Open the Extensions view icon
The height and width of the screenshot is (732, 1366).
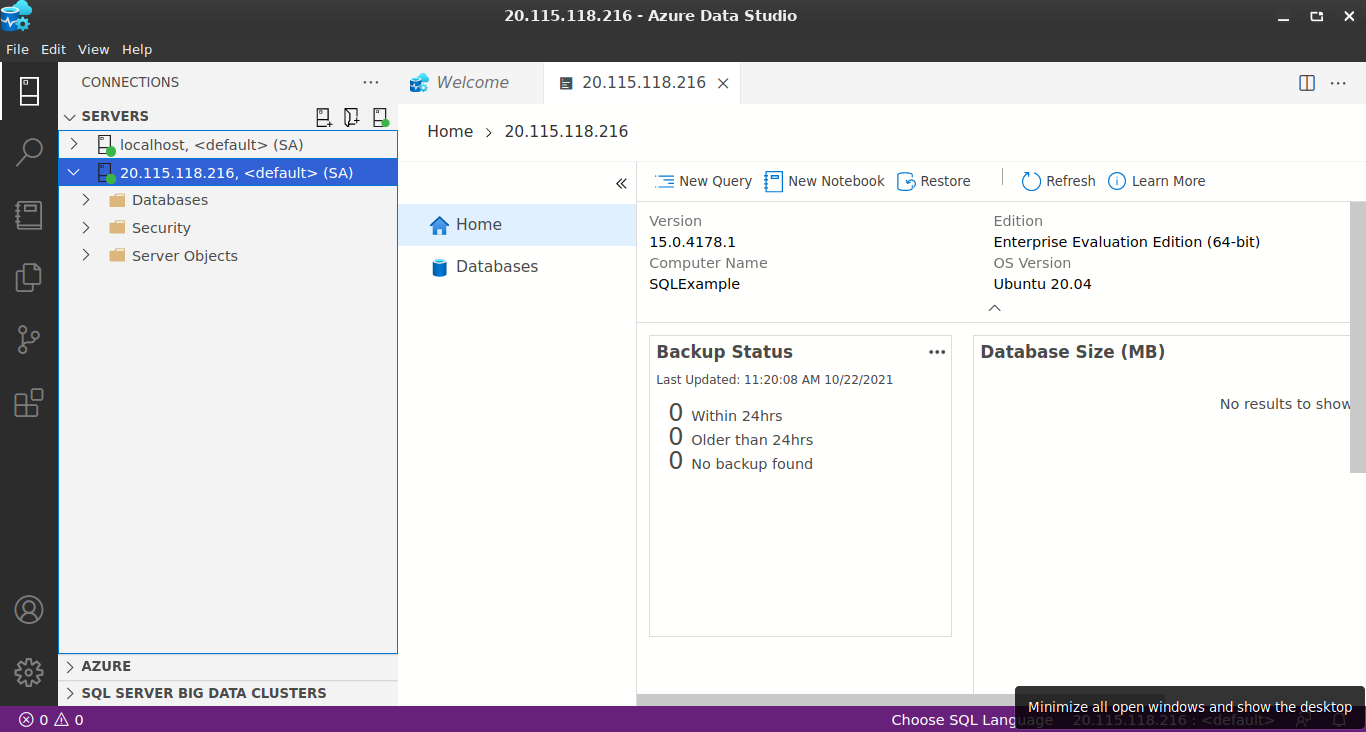point(29,402)
